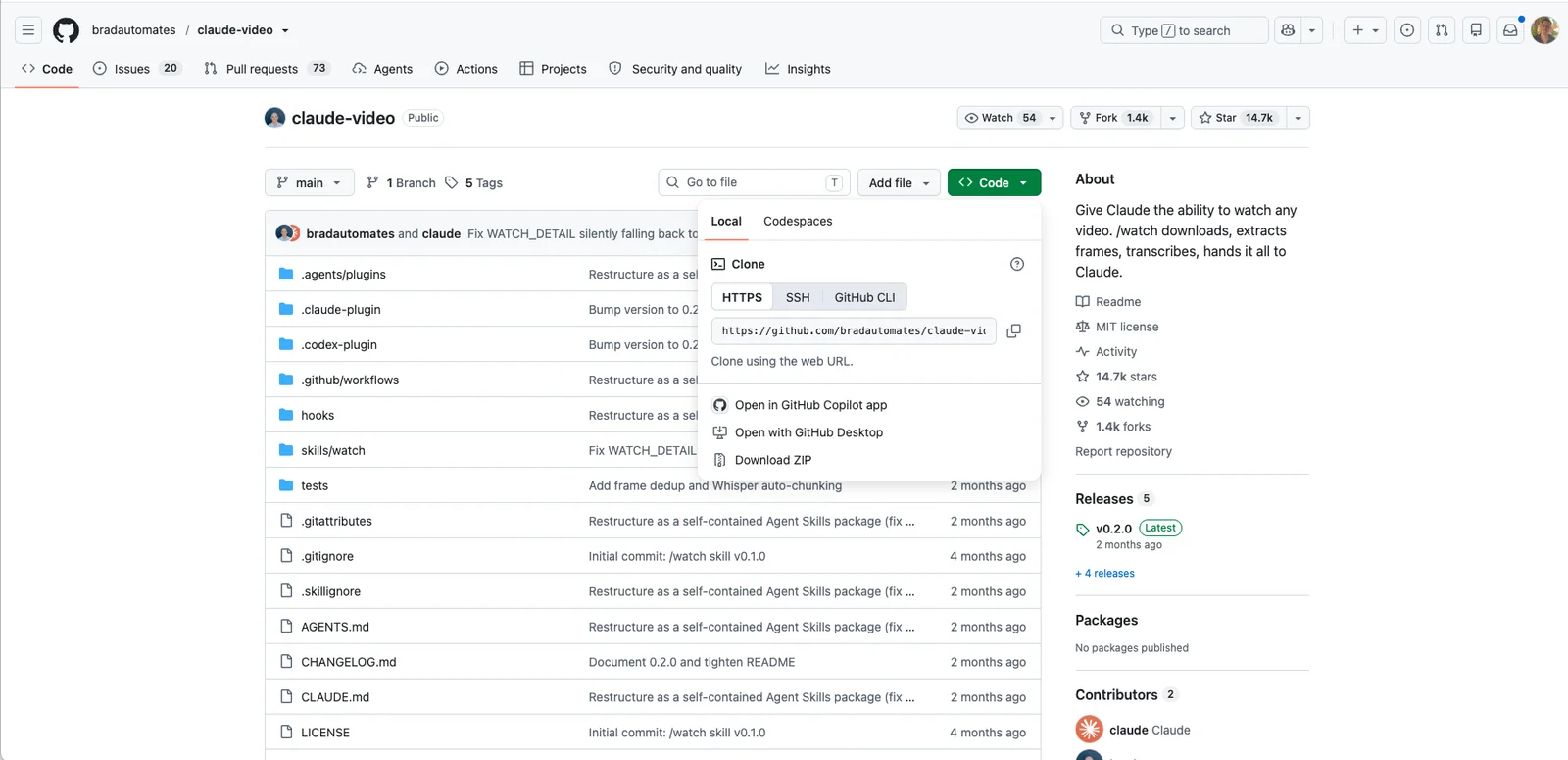Switch to the Local tab
The image size is (1568, 760).
(726, 222)
